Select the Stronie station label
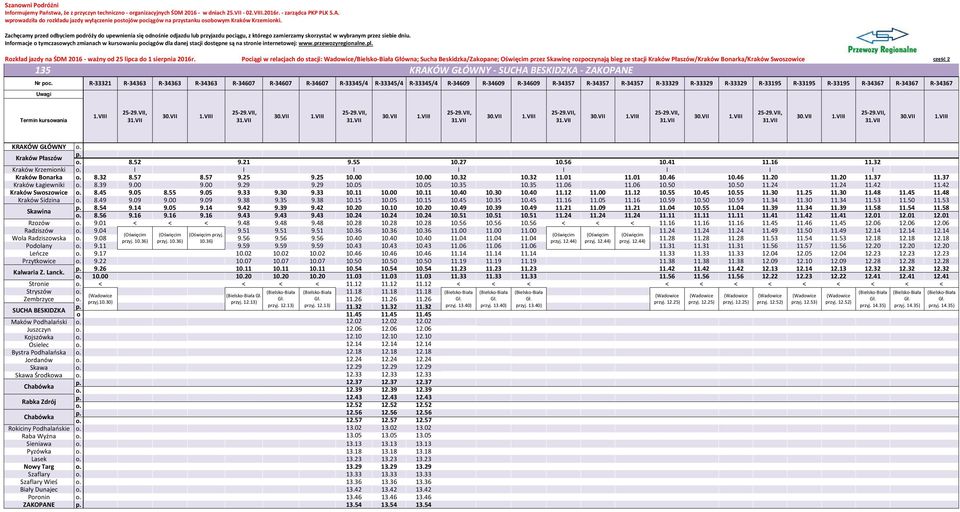Screen dimensions: 960x512 [40, 284]
